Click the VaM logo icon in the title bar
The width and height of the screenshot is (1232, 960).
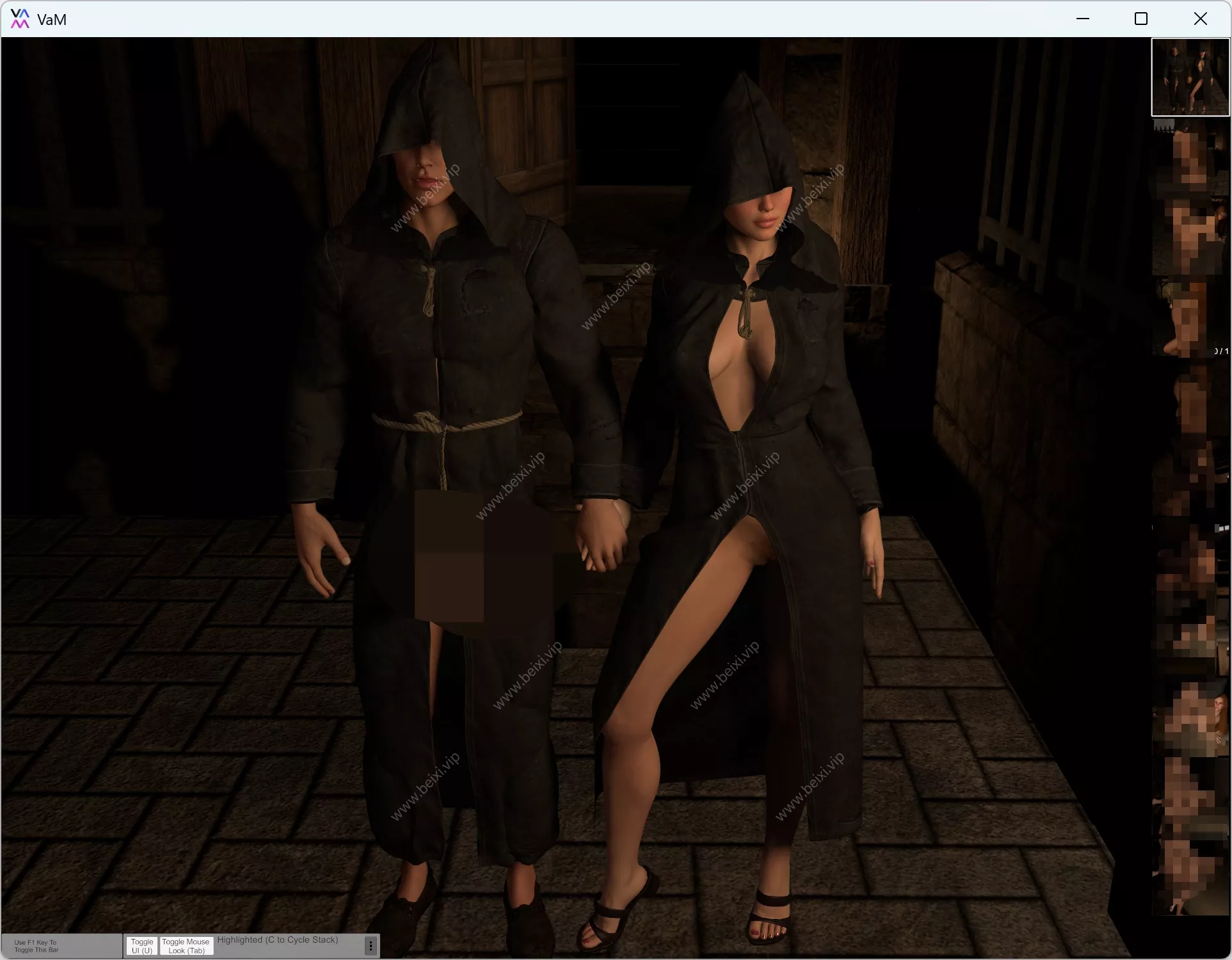pos(19,19)
